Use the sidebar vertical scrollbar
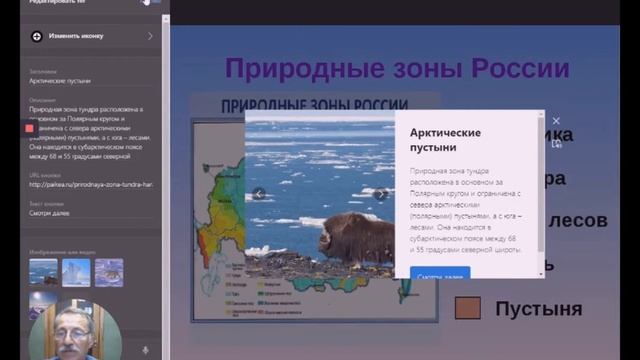Screen dimensions: 640x360 click(x=166, y=188)
